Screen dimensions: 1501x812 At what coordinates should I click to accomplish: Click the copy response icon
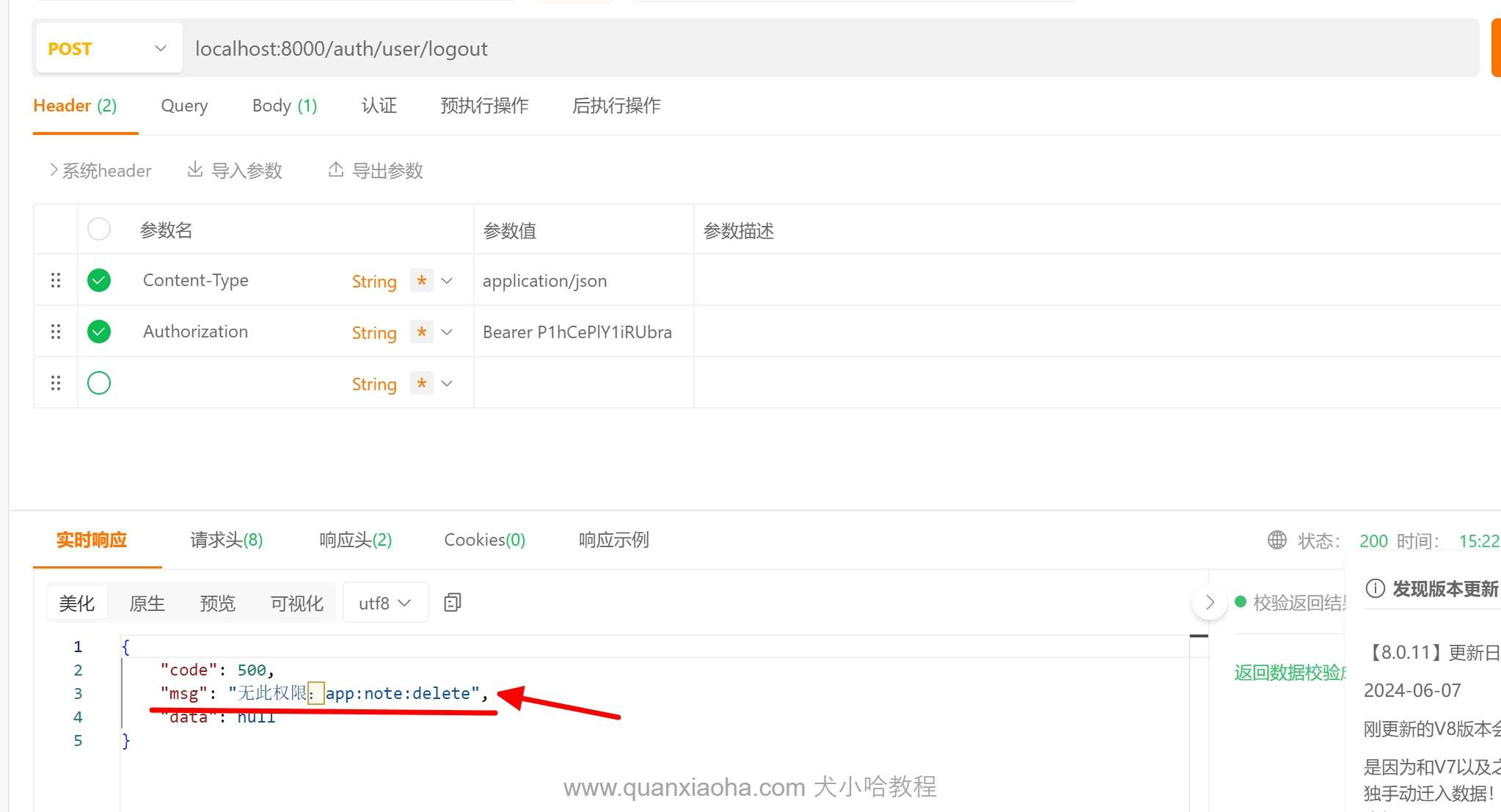453,603
